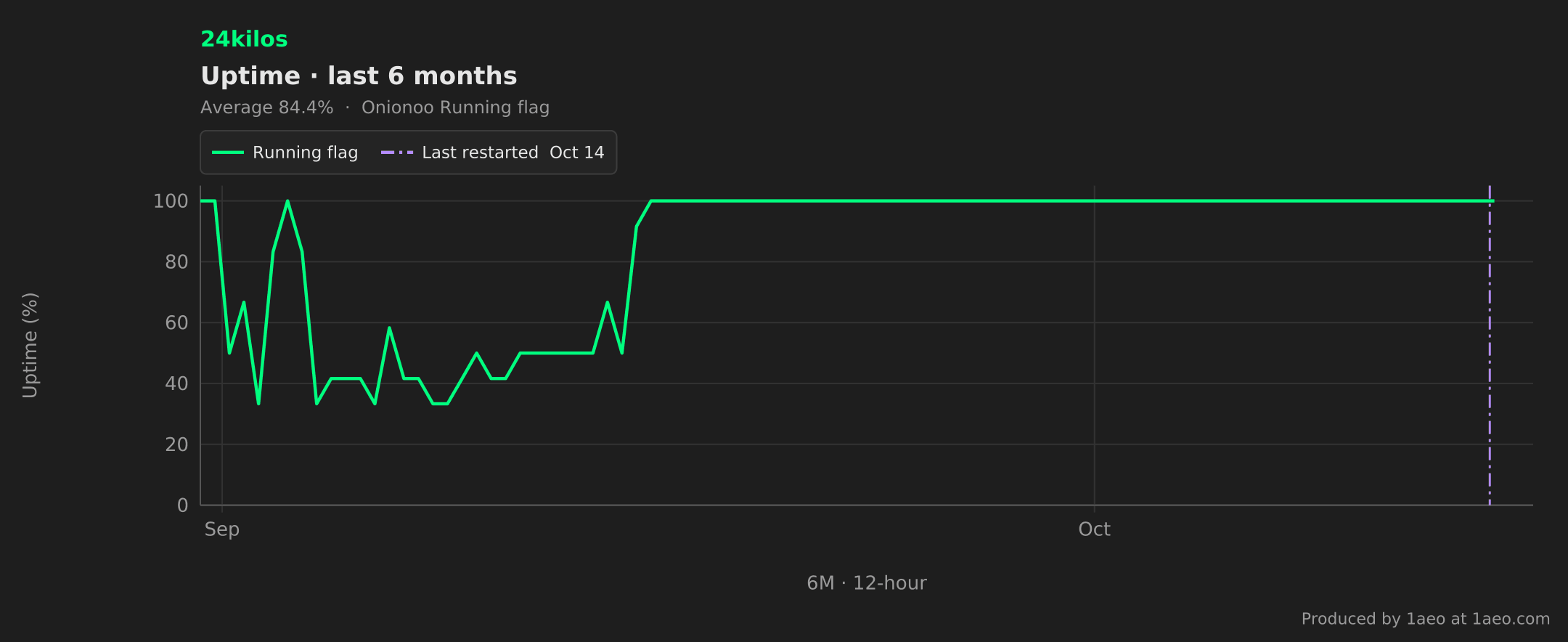This screenshot has width=1568, height=642.
Task: Click the 60 y-axis tick label
Action: tap(176, 322)
